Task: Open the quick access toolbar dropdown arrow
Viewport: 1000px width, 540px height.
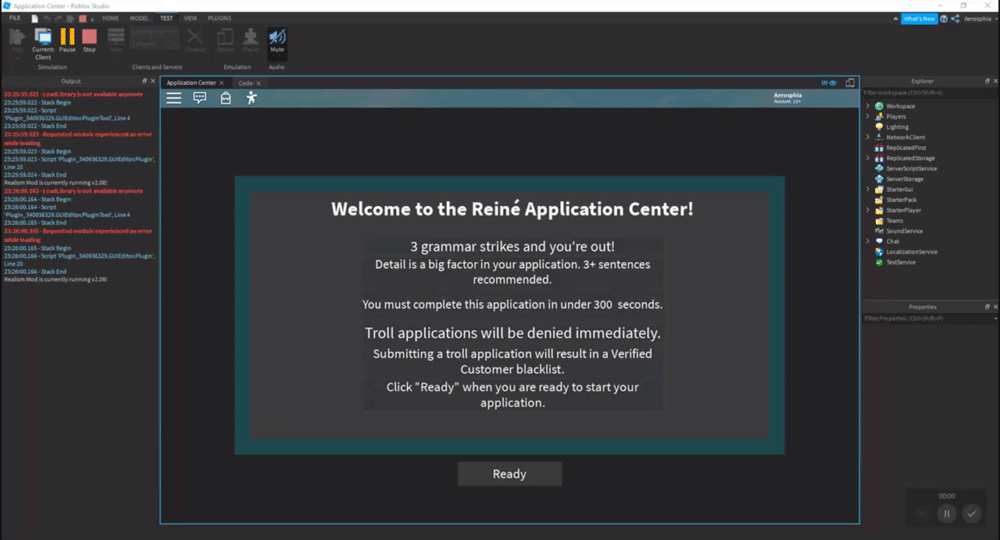Action: pyautogui.click(x=92, y=19)
